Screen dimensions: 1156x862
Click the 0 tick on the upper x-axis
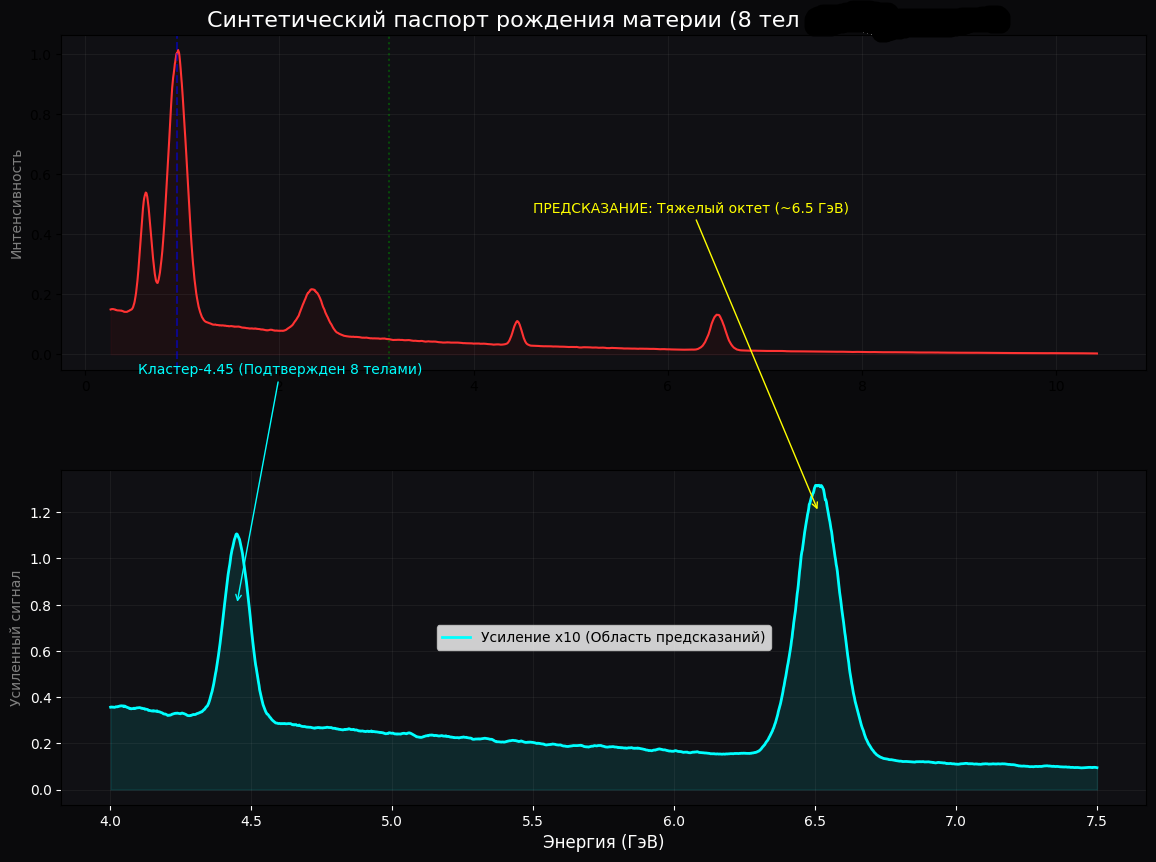86,386
